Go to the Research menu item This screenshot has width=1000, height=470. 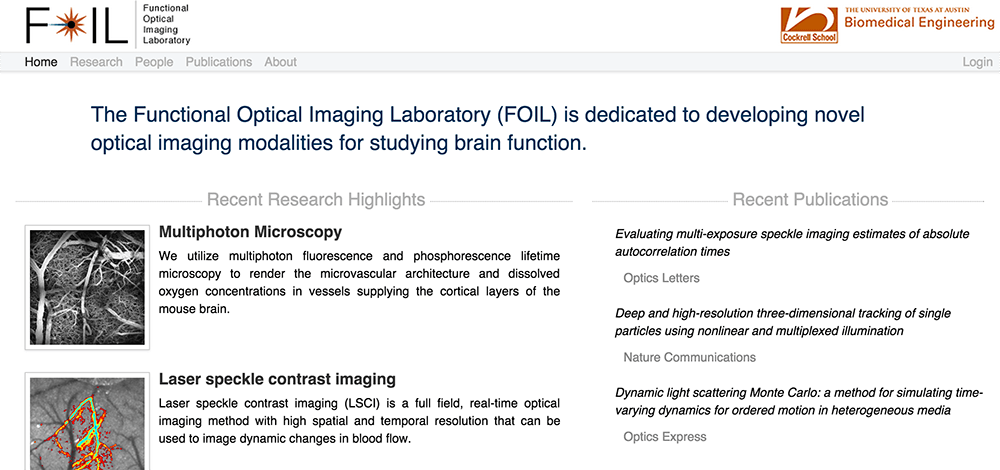pyautogui.click(x=96, y=62)
